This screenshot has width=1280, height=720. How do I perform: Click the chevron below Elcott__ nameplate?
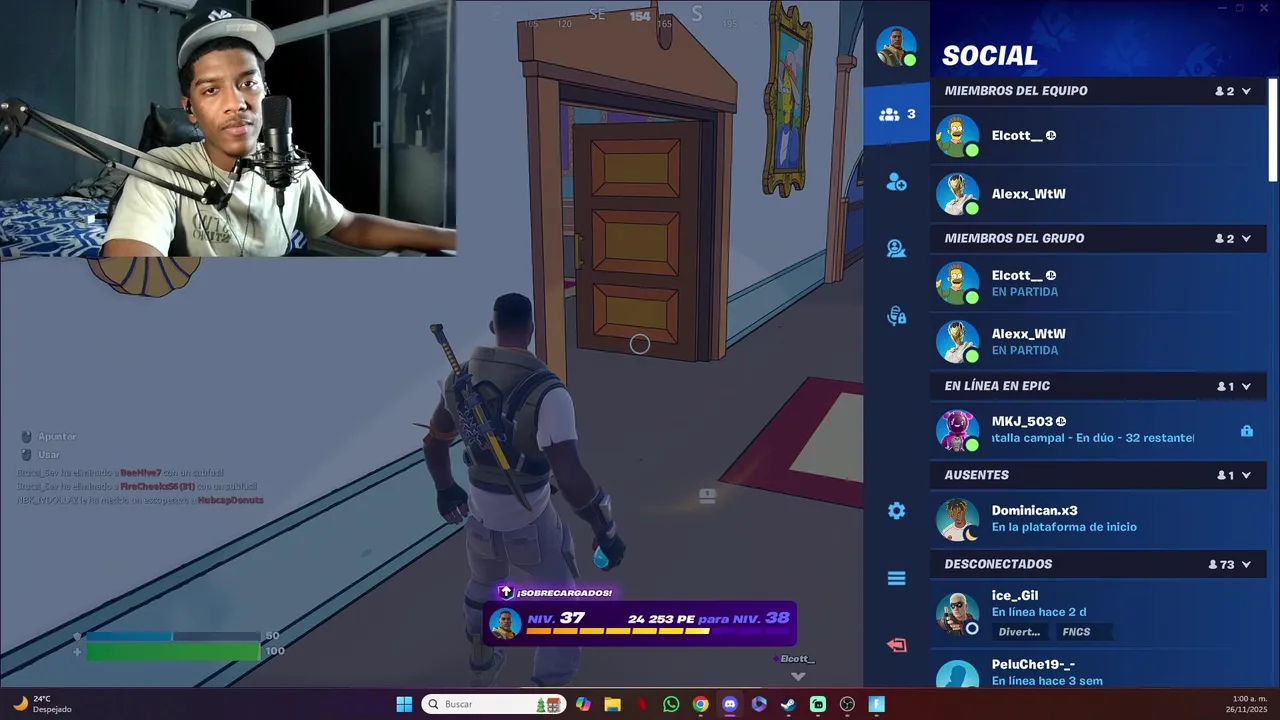(x=798, y=677)
